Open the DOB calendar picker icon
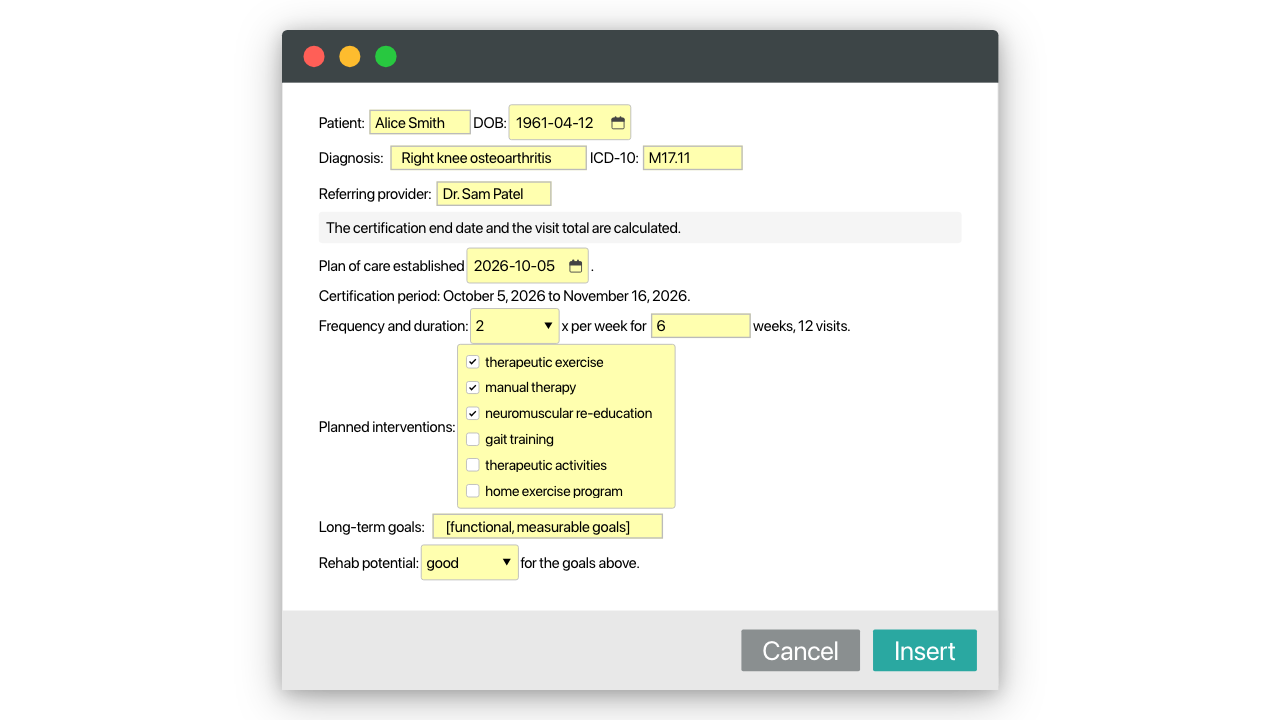Screen dimensions: 1280x720 (x=618, y=123)
